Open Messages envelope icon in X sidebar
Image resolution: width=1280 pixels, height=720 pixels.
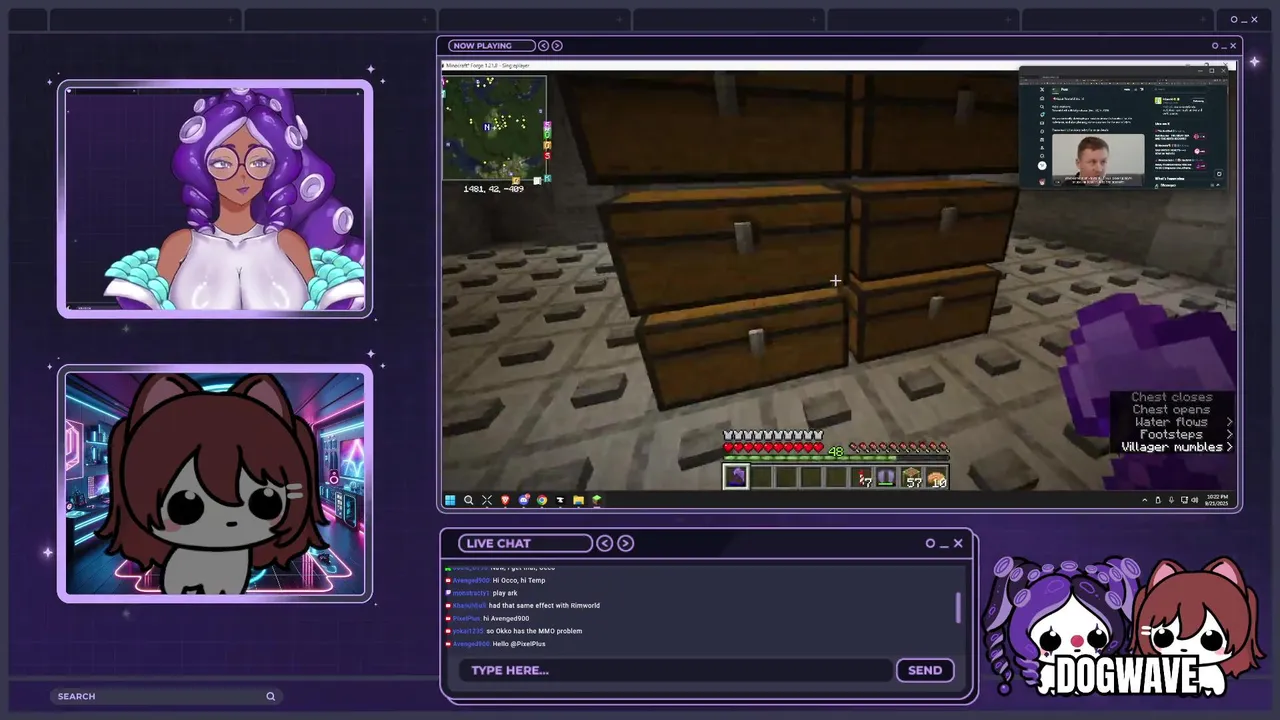point(1042,123)
